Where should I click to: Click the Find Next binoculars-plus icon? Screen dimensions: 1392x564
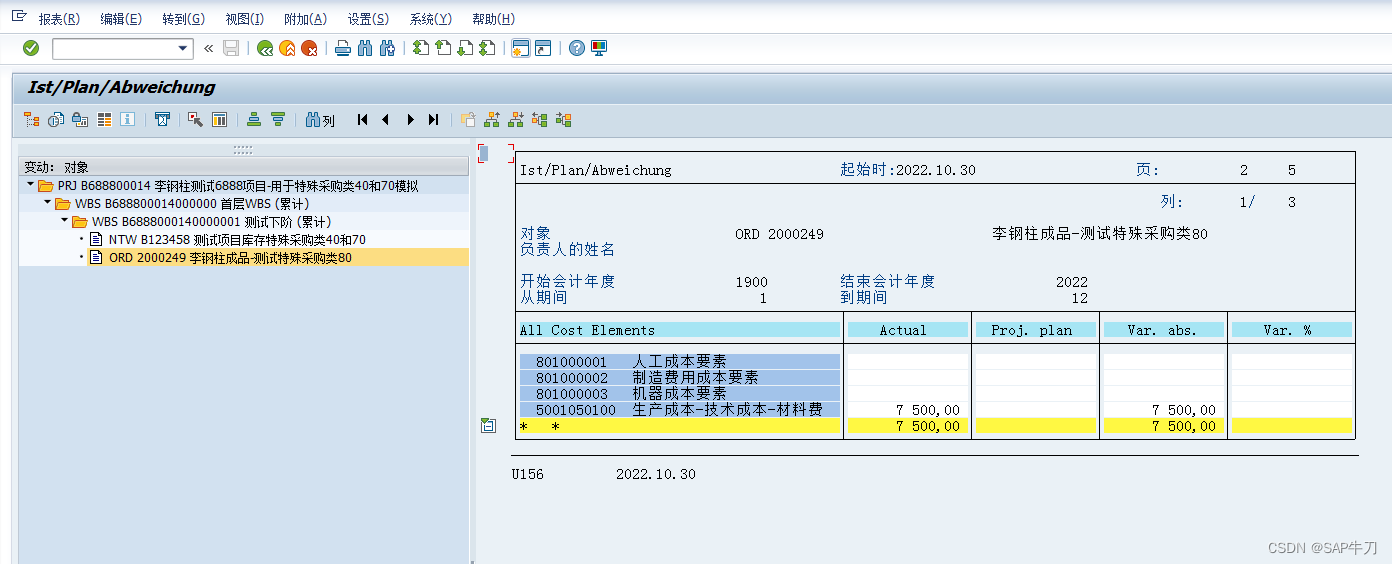(388, 48)
